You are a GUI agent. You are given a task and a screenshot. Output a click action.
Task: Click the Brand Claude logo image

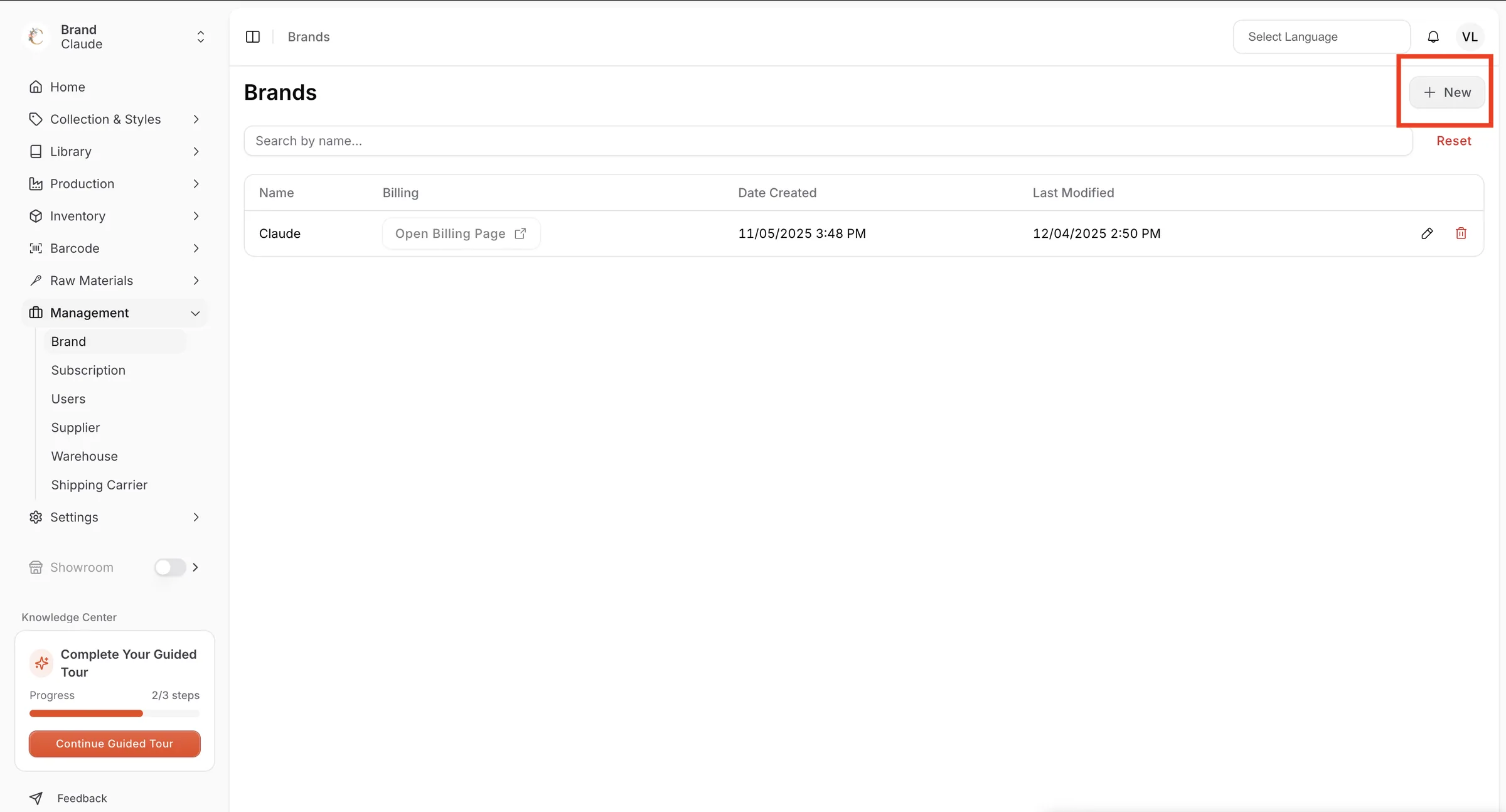pos(36,36)
